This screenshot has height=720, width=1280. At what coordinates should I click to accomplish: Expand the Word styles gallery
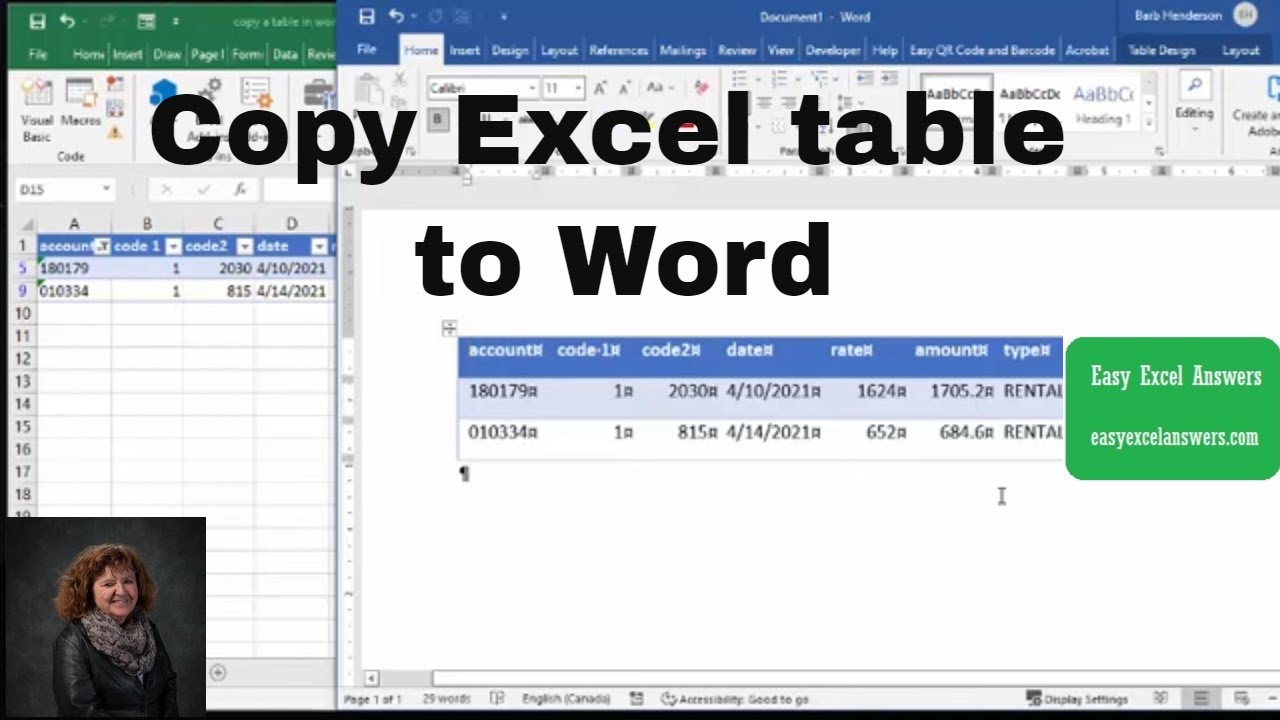click(1149, 122)
